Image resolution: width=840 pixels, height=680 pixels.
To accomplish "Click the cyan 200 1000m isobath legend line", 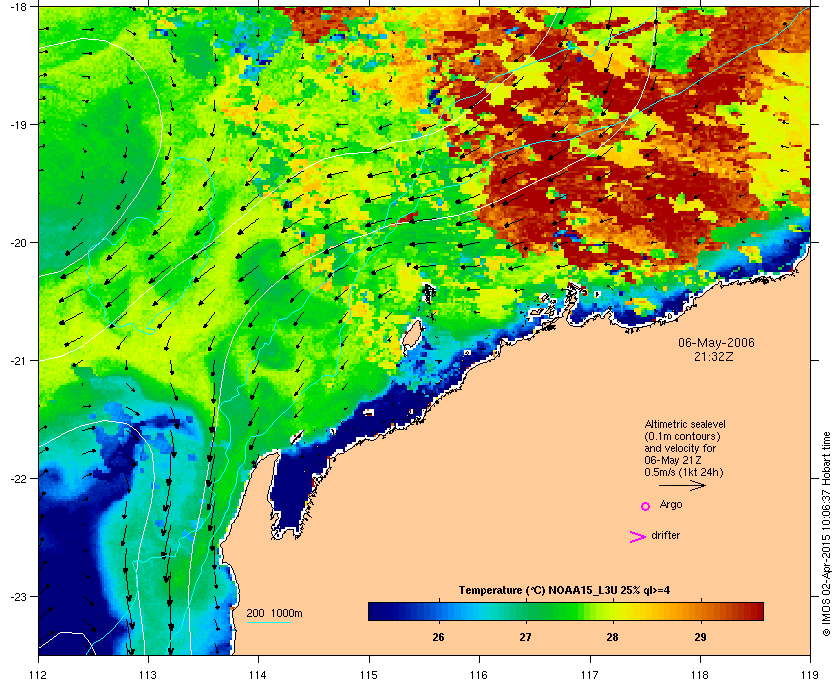I will tap(268, 623).
